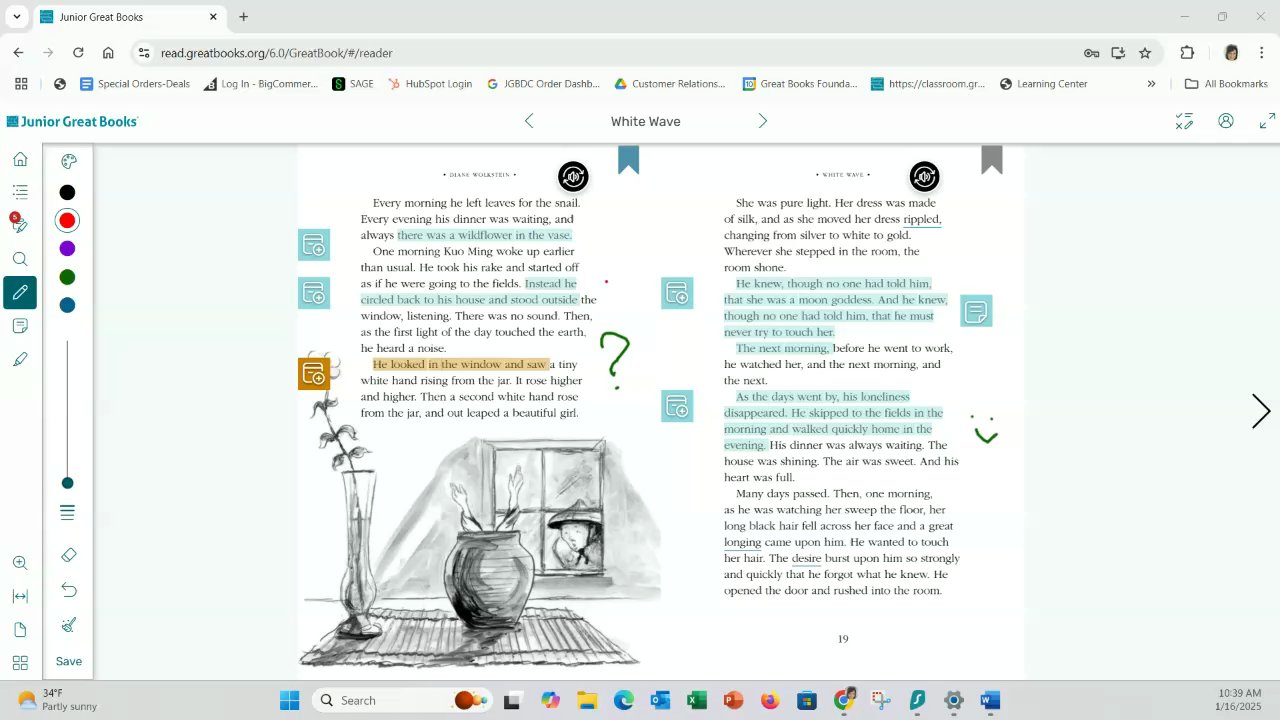Open note icon beside 'He knew, though' highlight

677,293
